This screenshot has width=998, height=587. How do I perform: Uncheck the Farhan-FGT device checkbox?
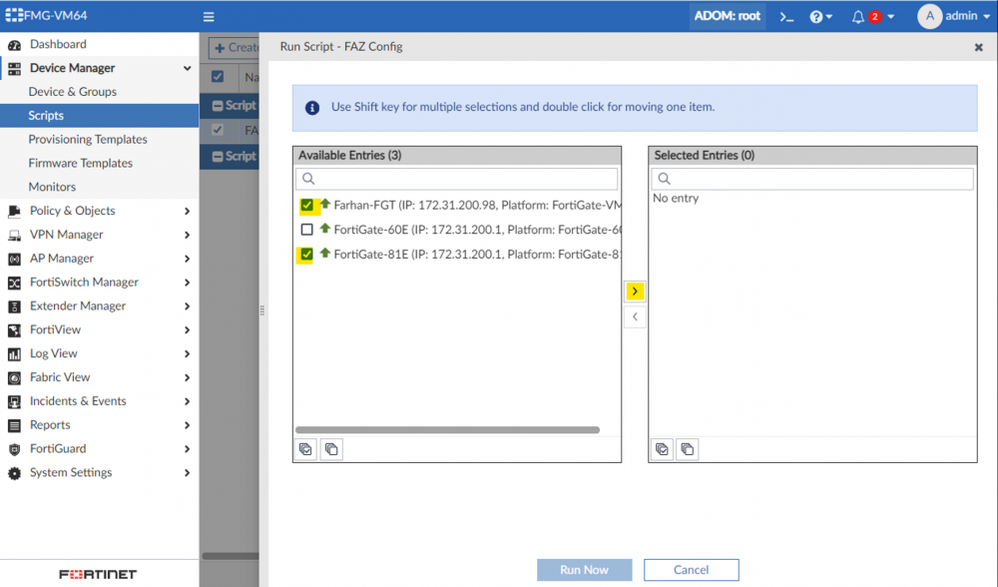point(307,205)
